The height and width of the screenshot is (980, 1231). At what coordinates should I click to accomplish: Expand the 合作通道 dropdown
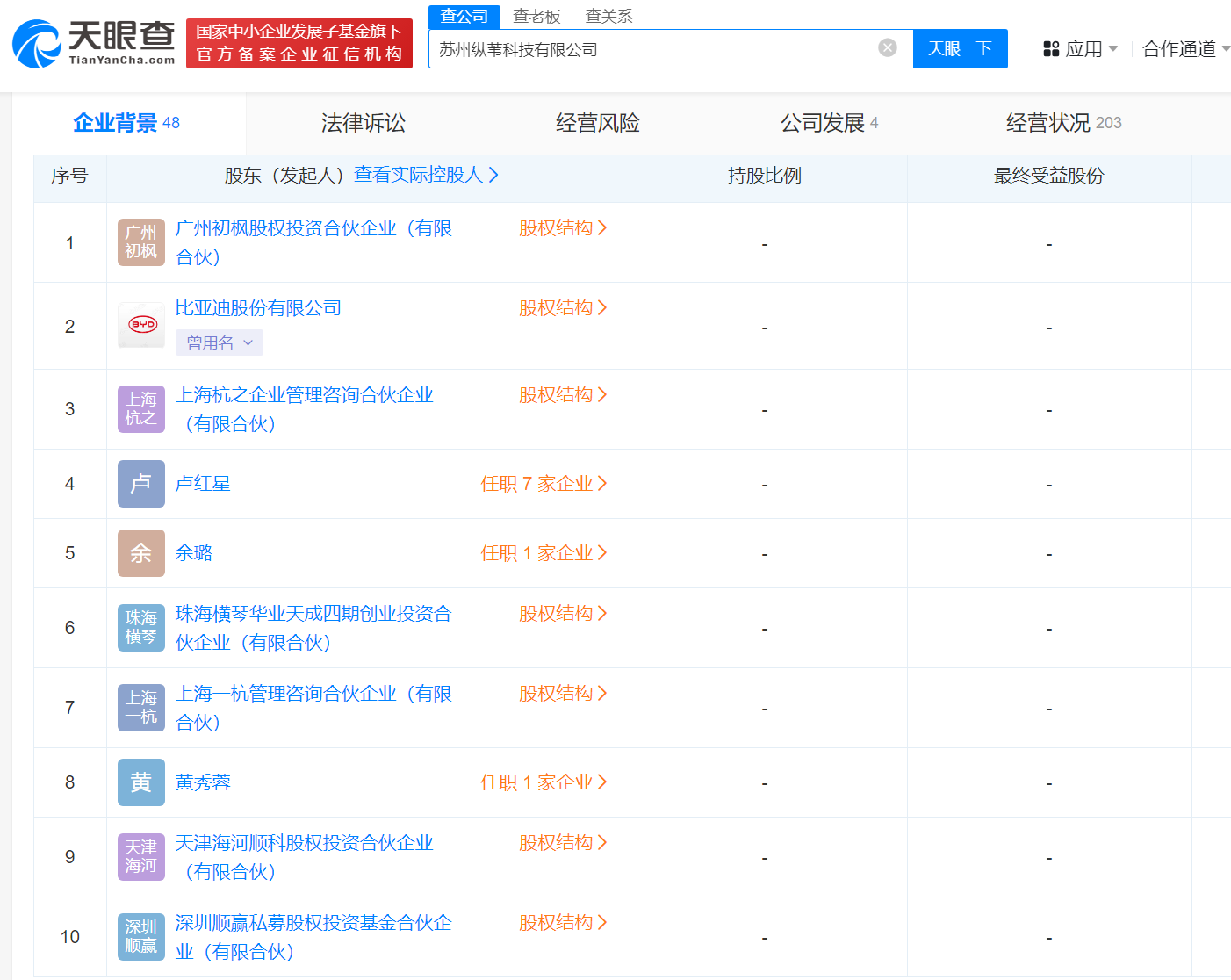(1186, 49)
